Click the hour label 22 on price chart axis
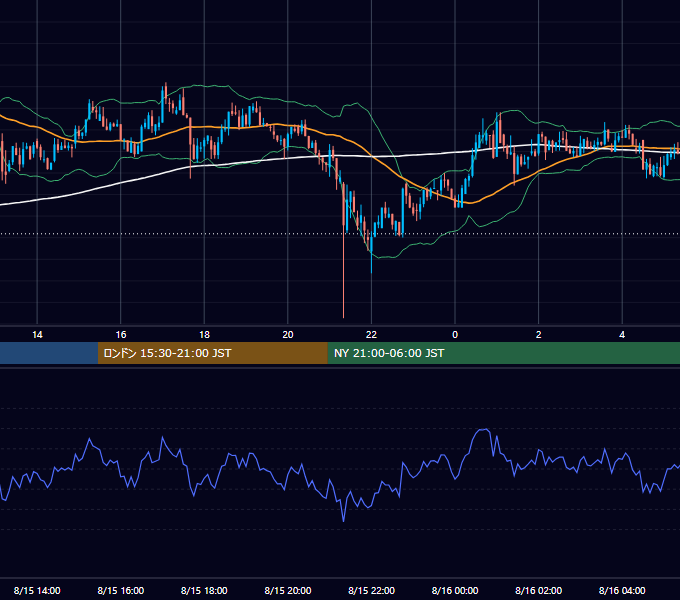This screenshot has width=680, height=600. 371,335
